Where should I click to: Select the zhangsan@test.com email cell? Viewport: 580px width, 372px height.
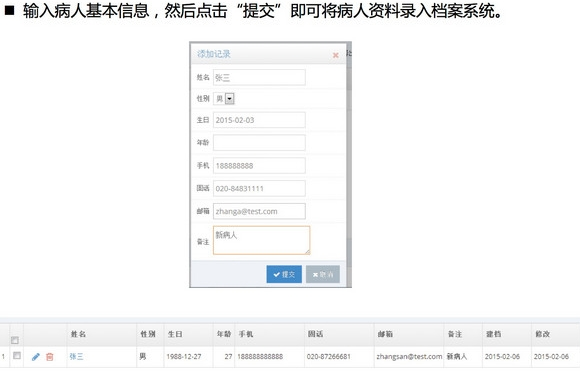click(x=409, y=357)
